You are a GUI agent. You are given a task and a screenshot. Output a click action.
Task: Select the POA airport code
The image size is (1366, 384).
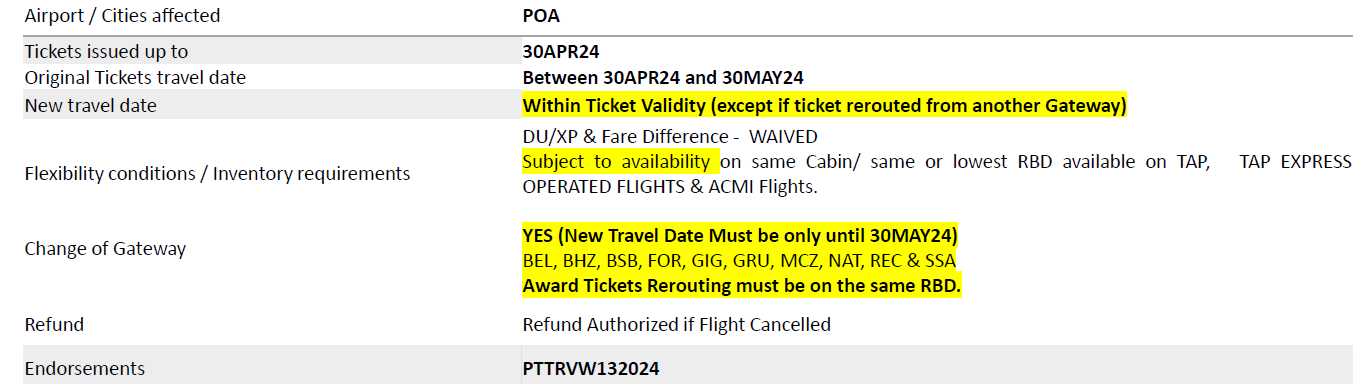click(542, 16)
